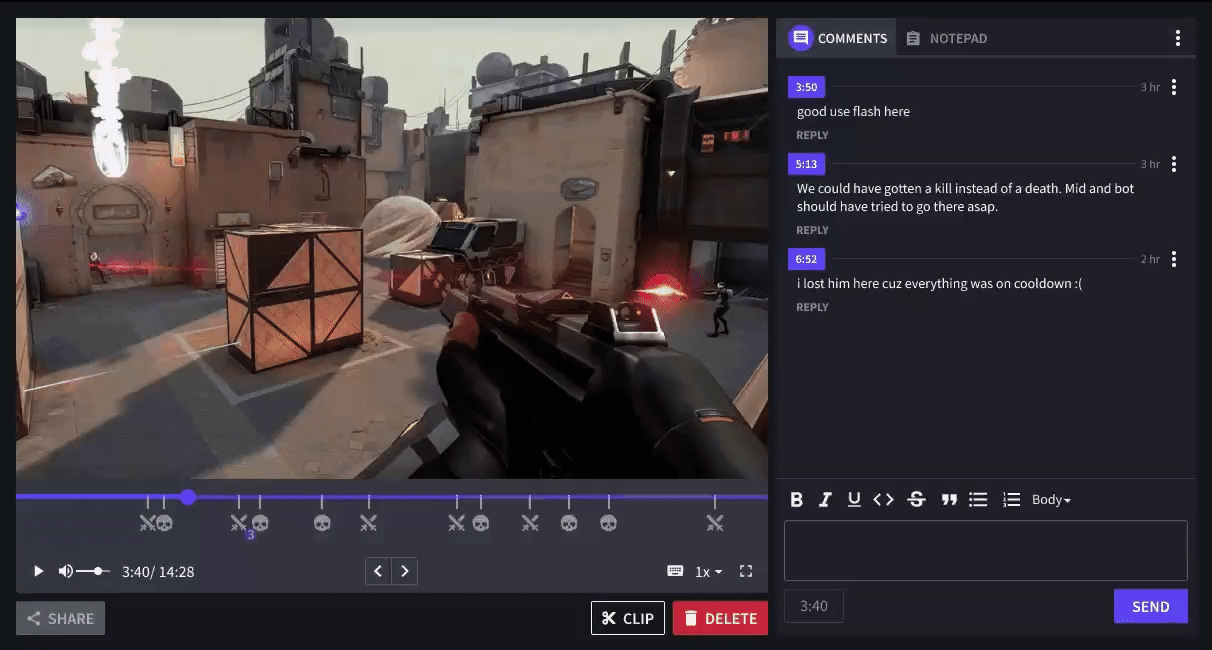1212x650 pixels.
Task: Jump to next event with right chevron
Action: click(404, 571)
